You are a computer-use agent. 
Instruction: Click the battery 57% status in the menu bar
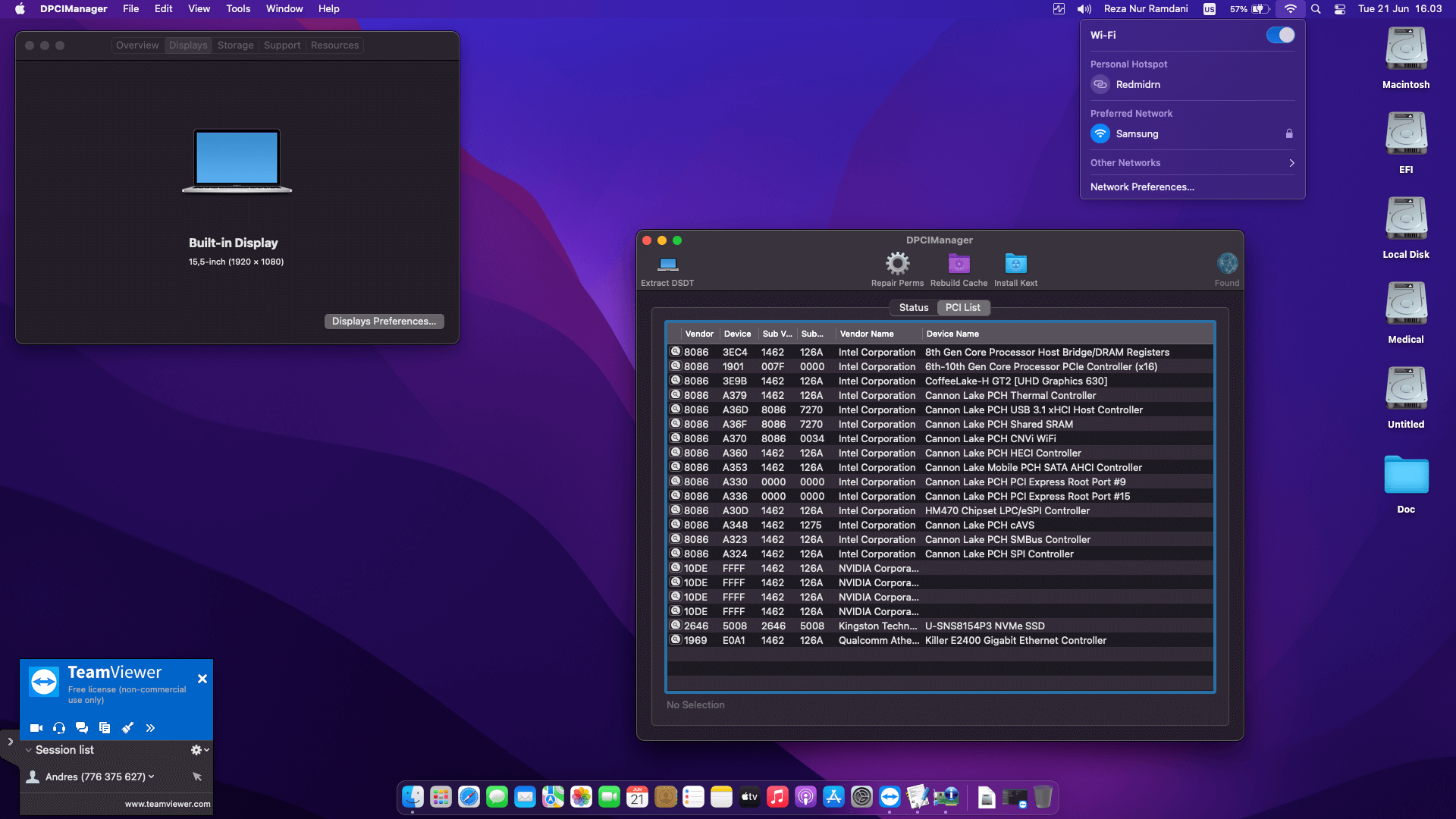(x=1249, y=9)
